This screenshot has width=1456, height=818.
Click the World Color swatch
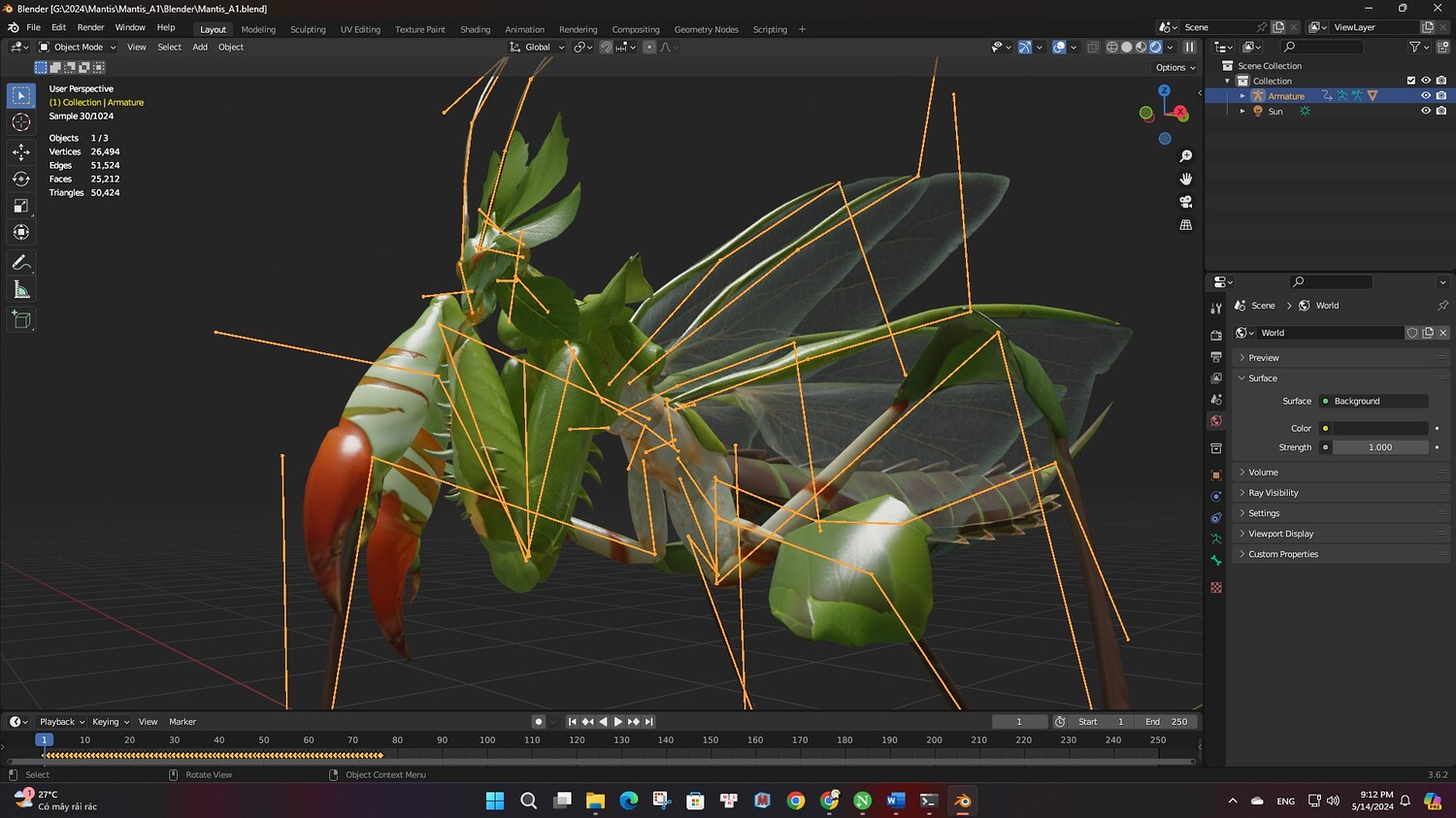(1379, 428)
